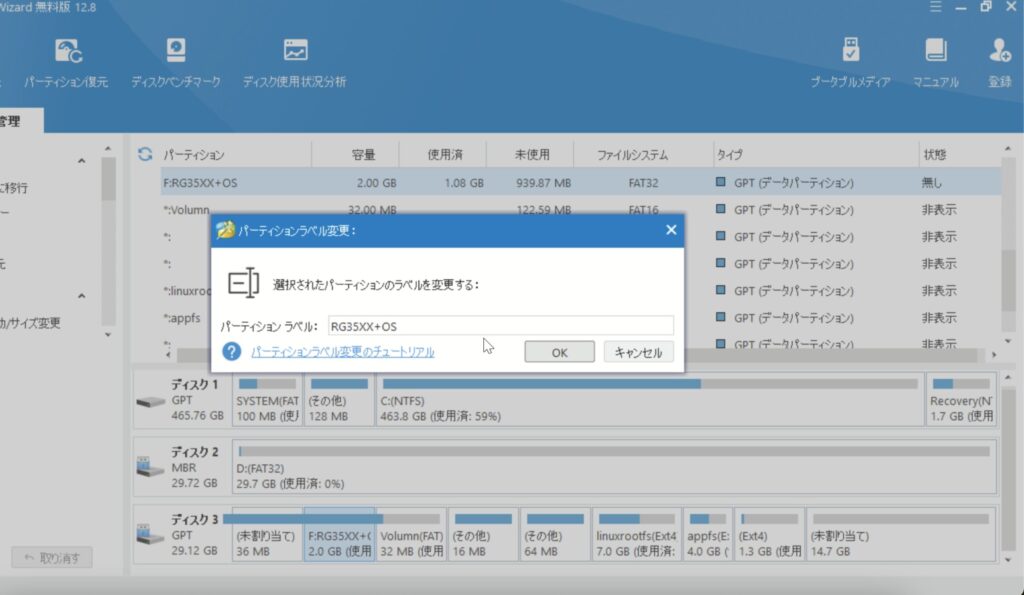Collapse the lower left-panel section chevron
The image size is (1024, 595).
coord(82,296)
